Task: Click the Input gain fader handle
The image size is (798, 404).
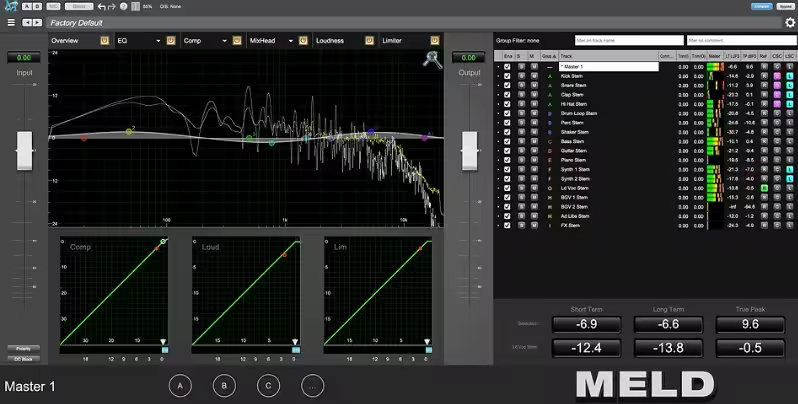Action: click(24, 151)
